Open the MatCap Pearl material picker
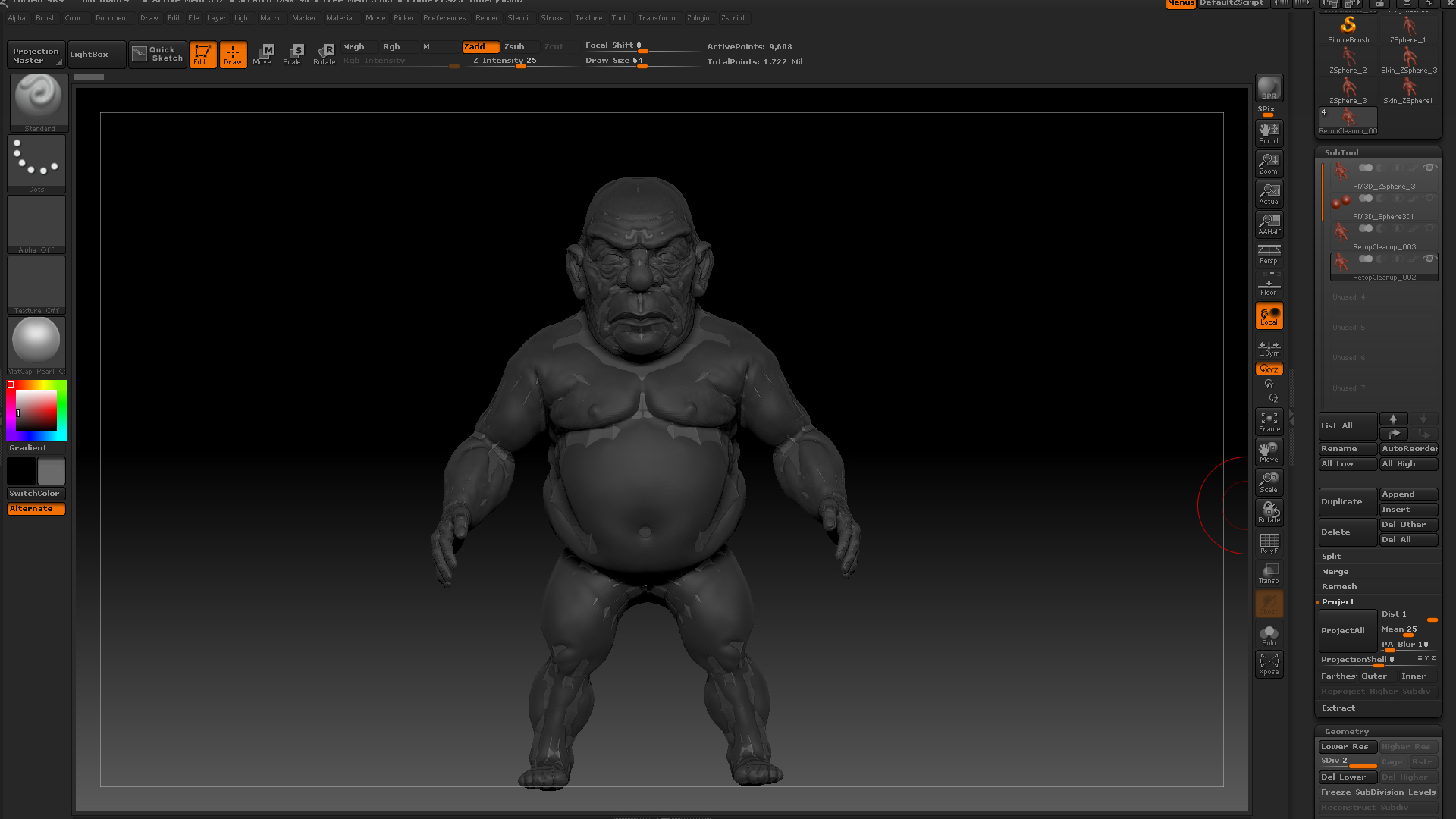This screenshot has height=819, width=1456. click(36, 346)
